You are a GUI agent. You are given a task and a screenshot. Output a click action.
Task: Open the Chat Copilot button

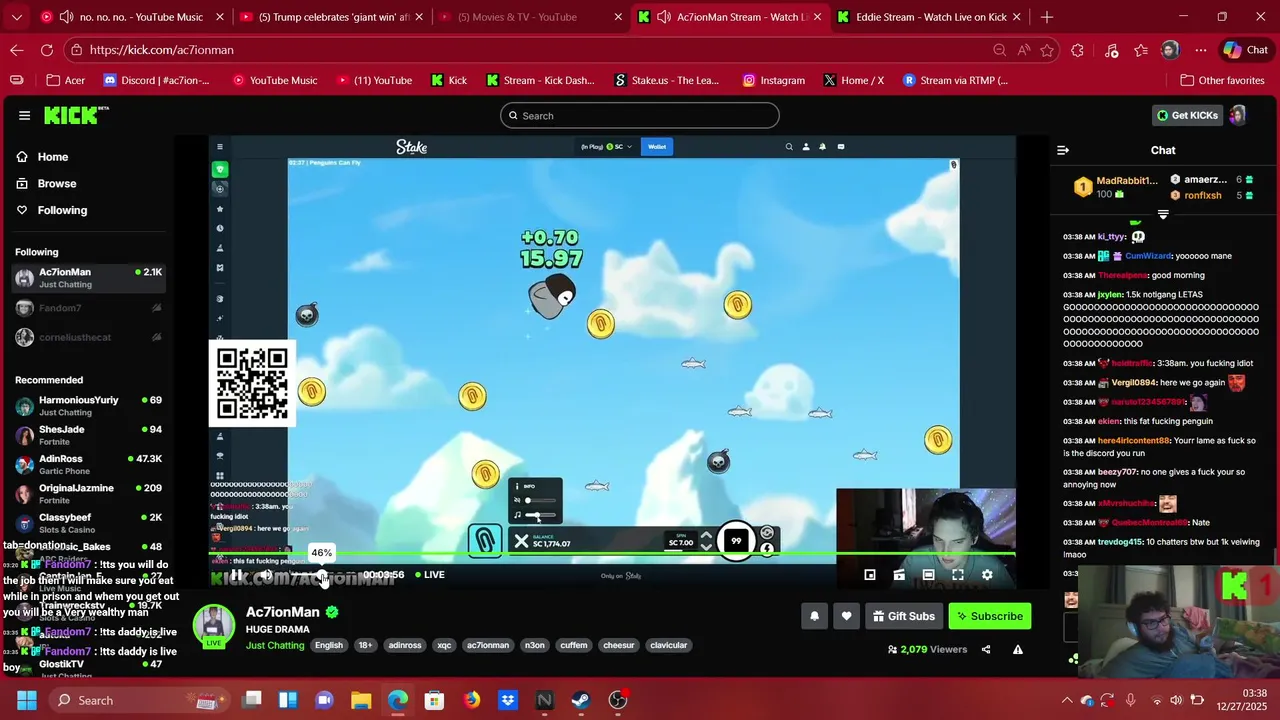[x=1246, y=50]
